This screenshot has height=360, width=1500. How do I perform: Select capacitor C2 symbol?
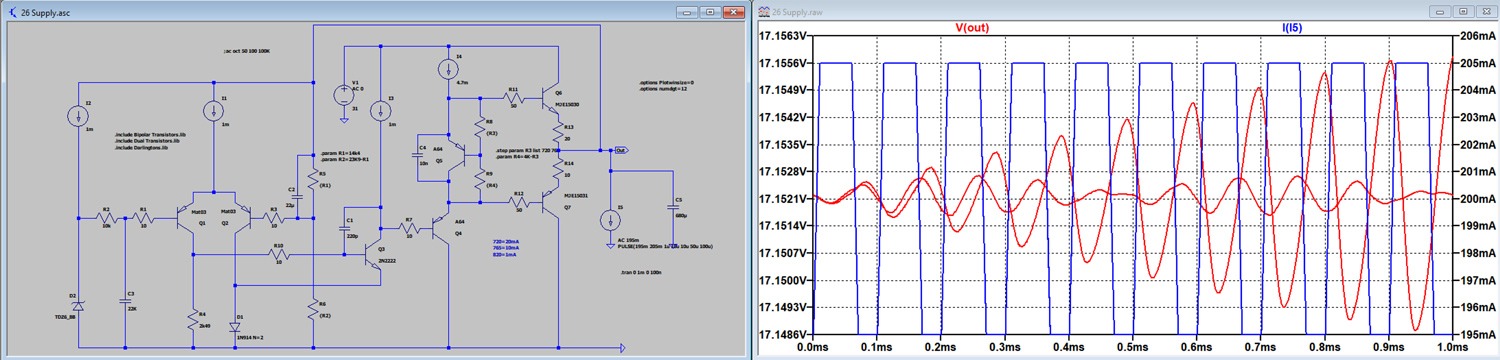pos(297,197)
